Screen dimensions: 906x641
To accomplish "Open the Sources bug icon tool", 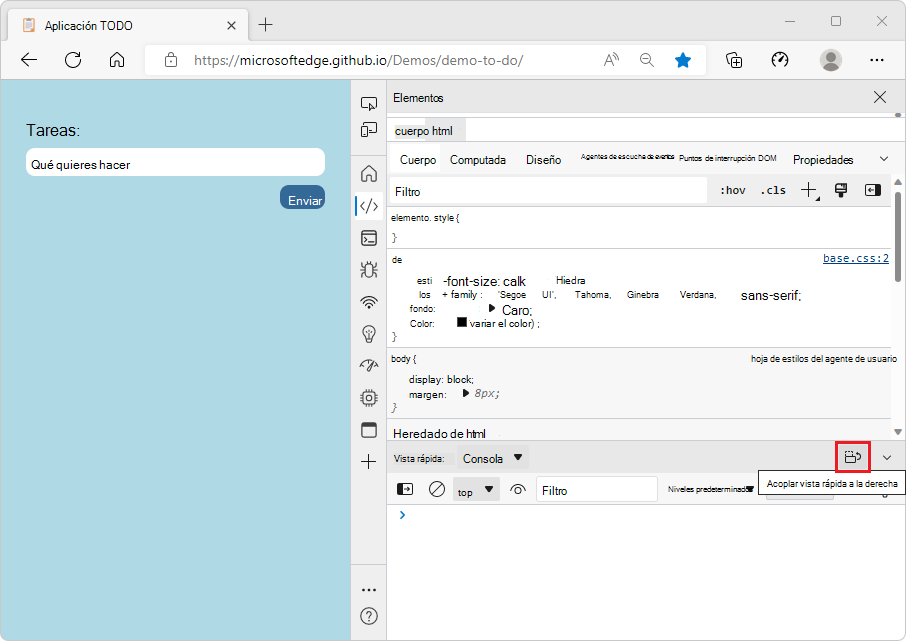I will pos(369,270).
